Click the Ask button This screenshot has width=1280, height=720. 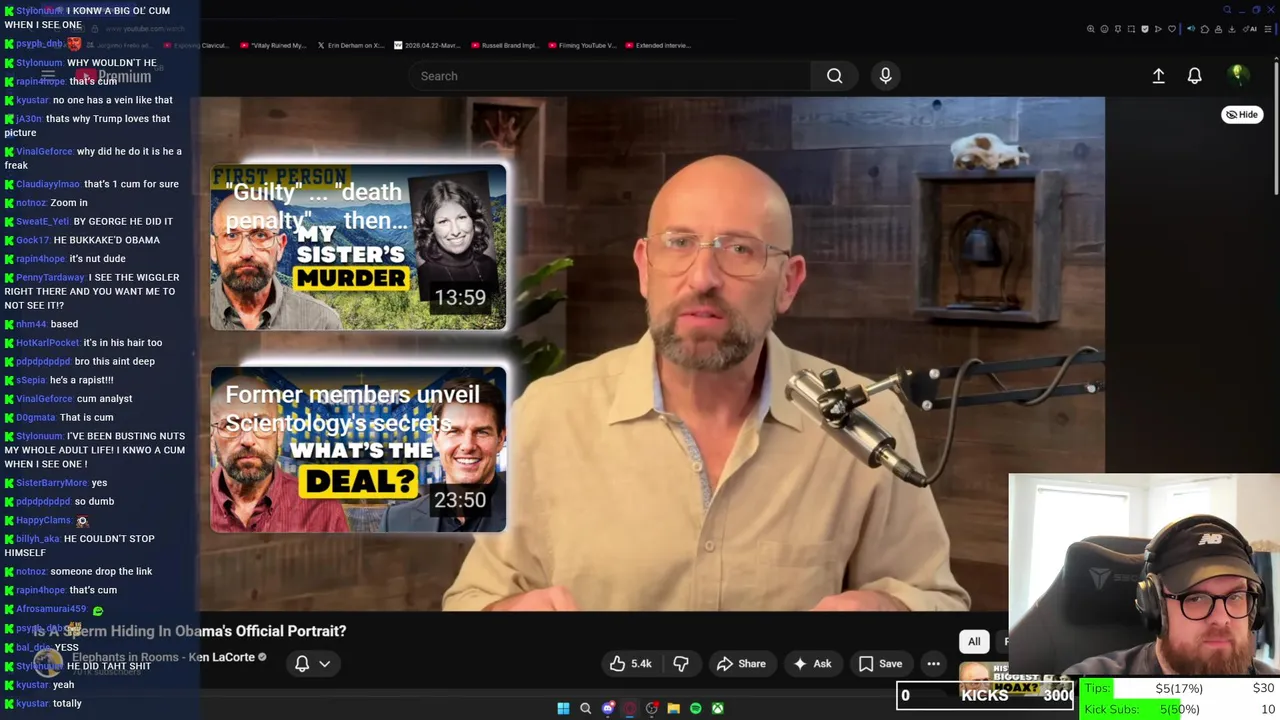812,664
